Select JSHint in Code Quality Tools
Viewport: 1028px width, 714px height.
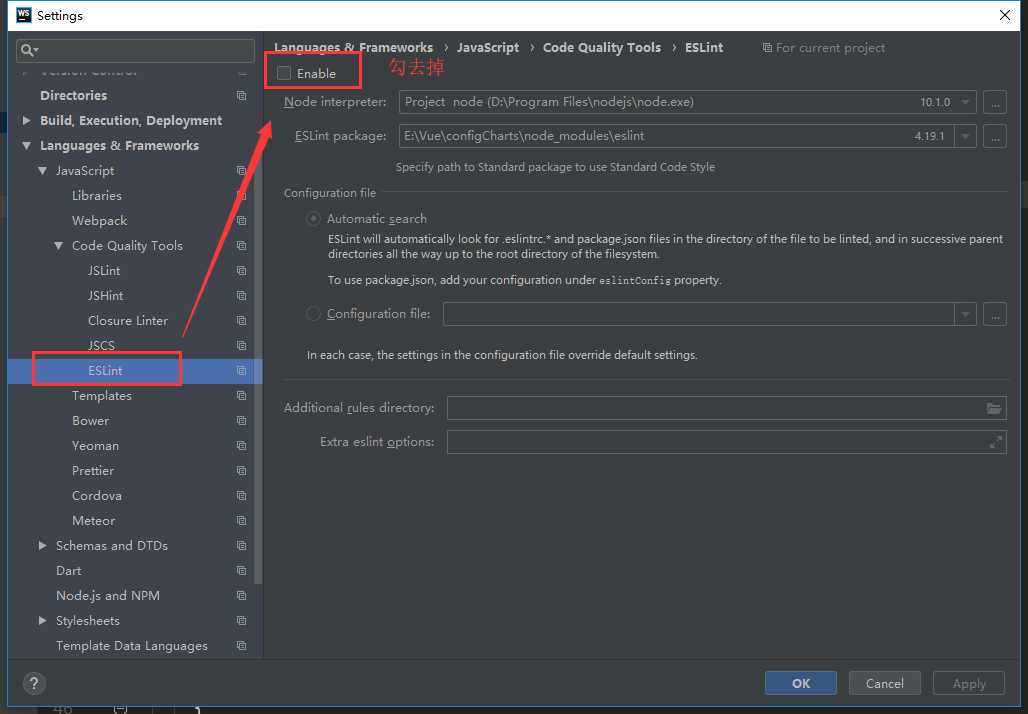[x=106, y=296]
